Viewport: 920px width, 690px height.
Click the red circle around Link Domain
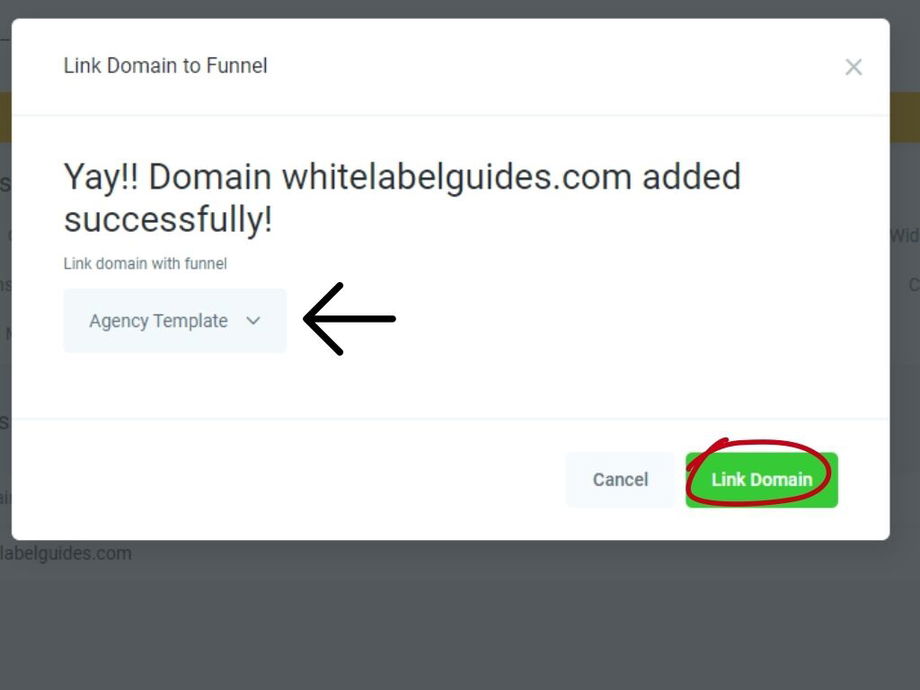click(x=758, y=472)
